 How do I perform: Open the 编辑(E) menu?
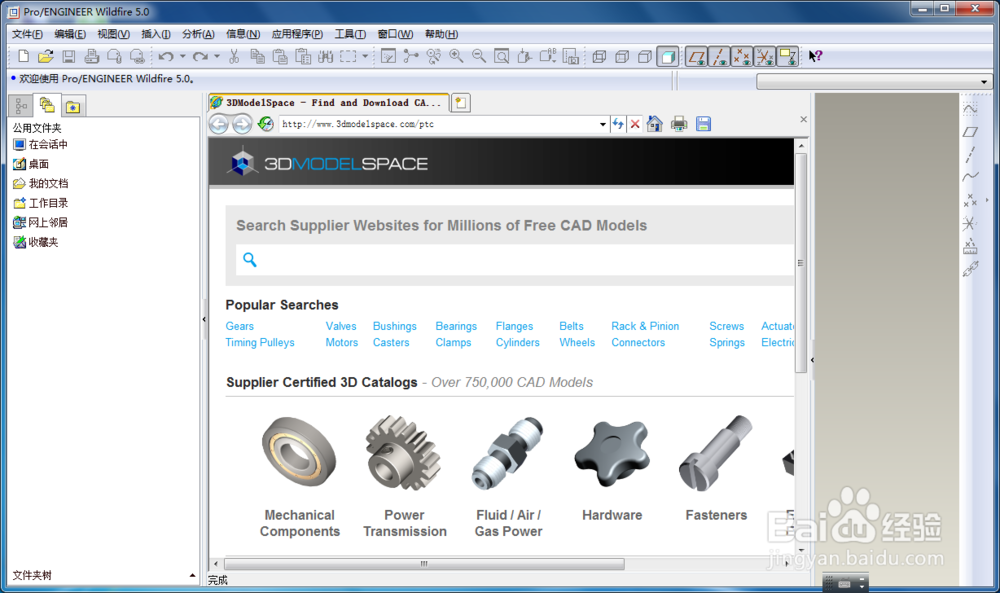click(70, 34)
